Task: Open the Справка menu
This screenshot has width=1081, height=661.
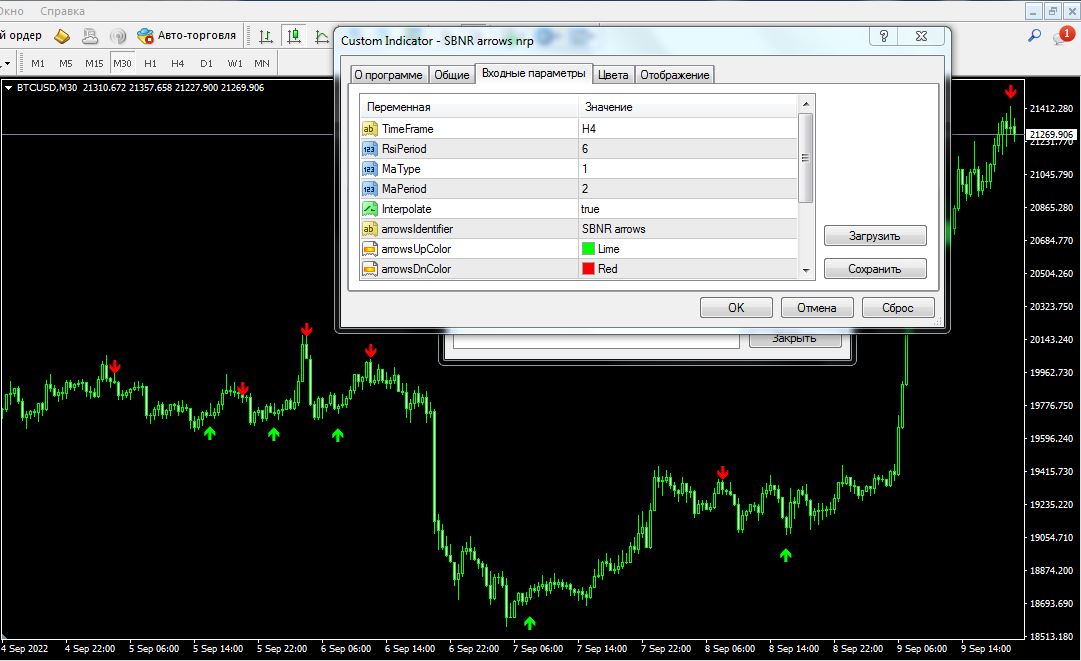Action: pos(63,11)
